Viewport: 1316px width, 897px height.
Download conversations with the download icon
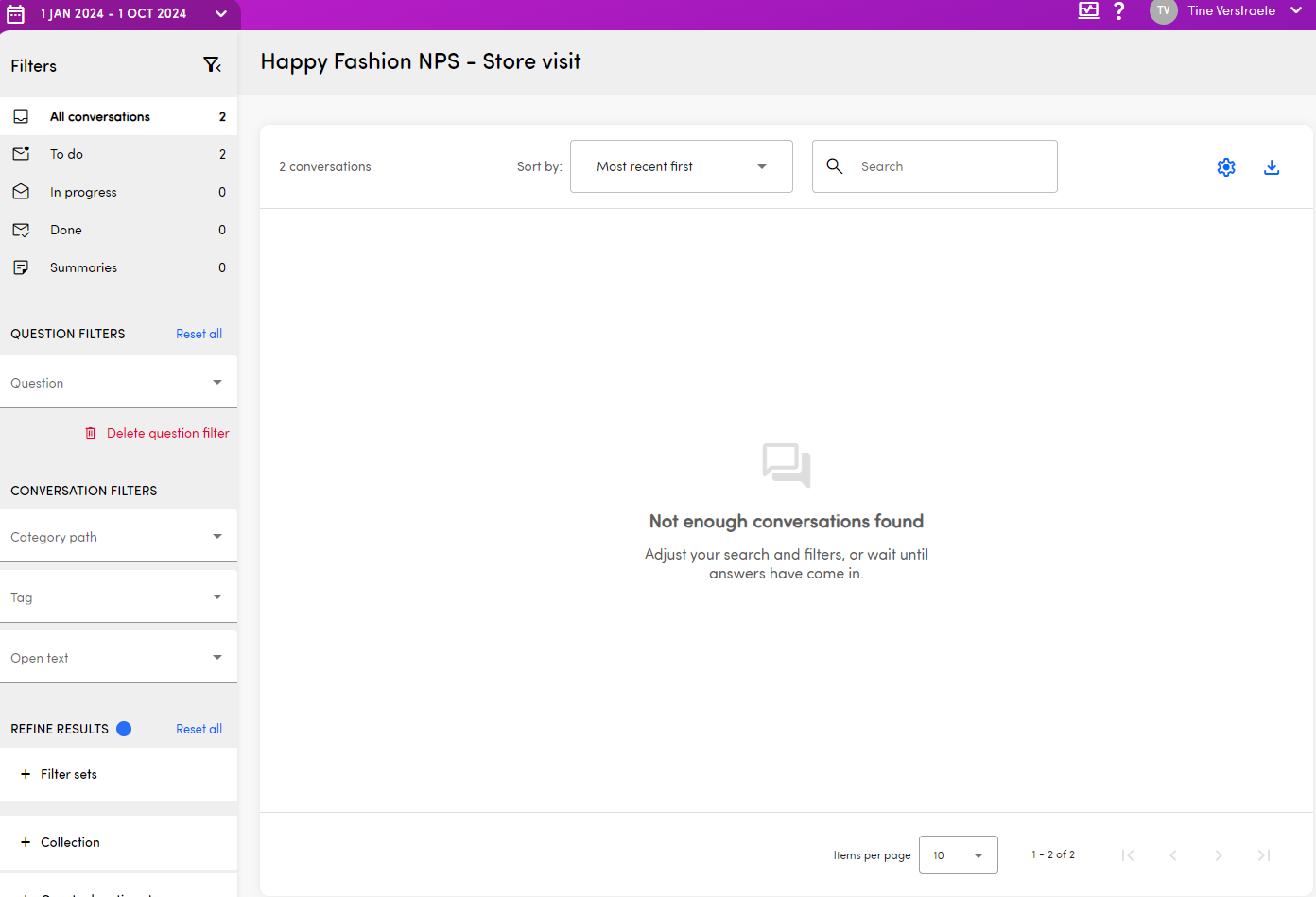coord(1272,167)
